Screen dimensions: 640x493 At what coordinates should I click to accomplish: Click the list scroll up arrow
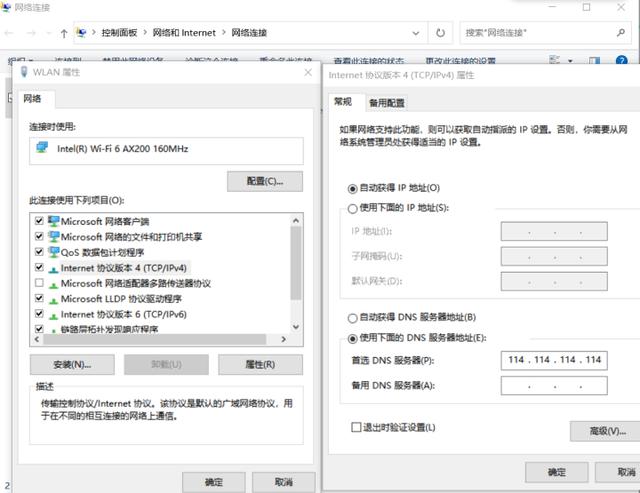tap(296, 220)
